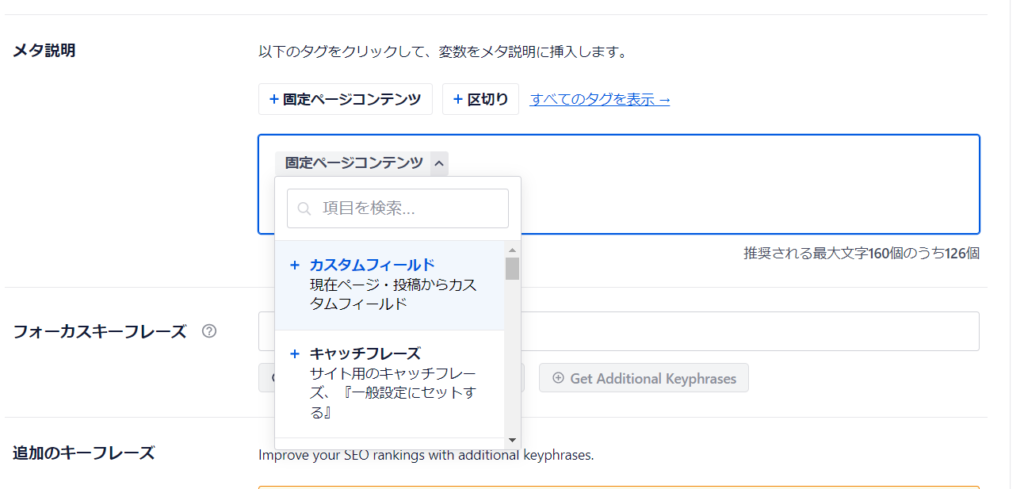Image resolution: width=1024 pixels, height=489 pixels.
Task: Click the tag list scrollbar thumb
Action: pos(512,268)
